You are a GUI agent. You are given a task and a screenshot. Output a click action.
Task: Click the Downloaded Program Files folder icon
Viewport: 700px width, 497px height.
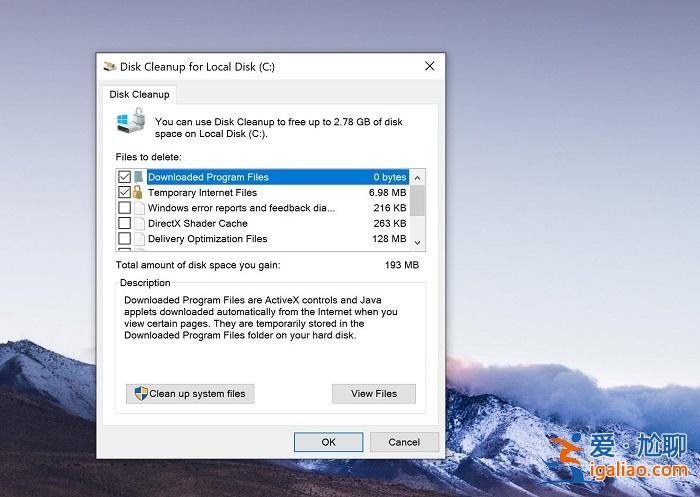coord(139,177)
